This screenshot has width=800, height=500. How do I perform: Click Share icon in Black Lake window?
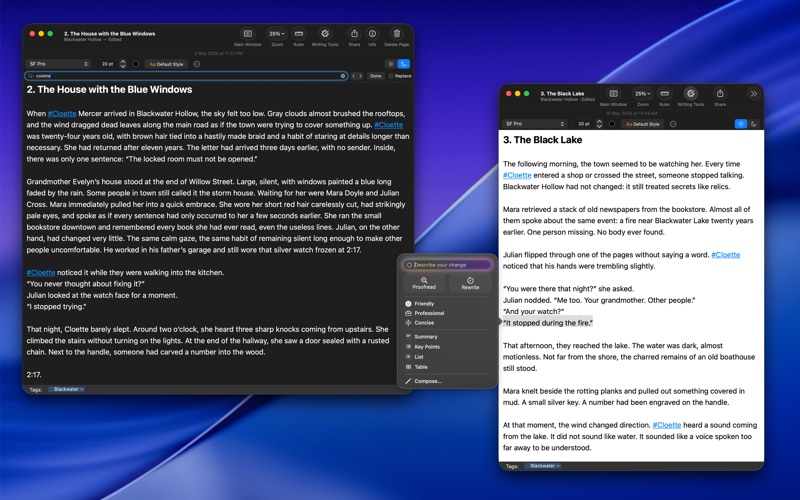click(720, 94)
